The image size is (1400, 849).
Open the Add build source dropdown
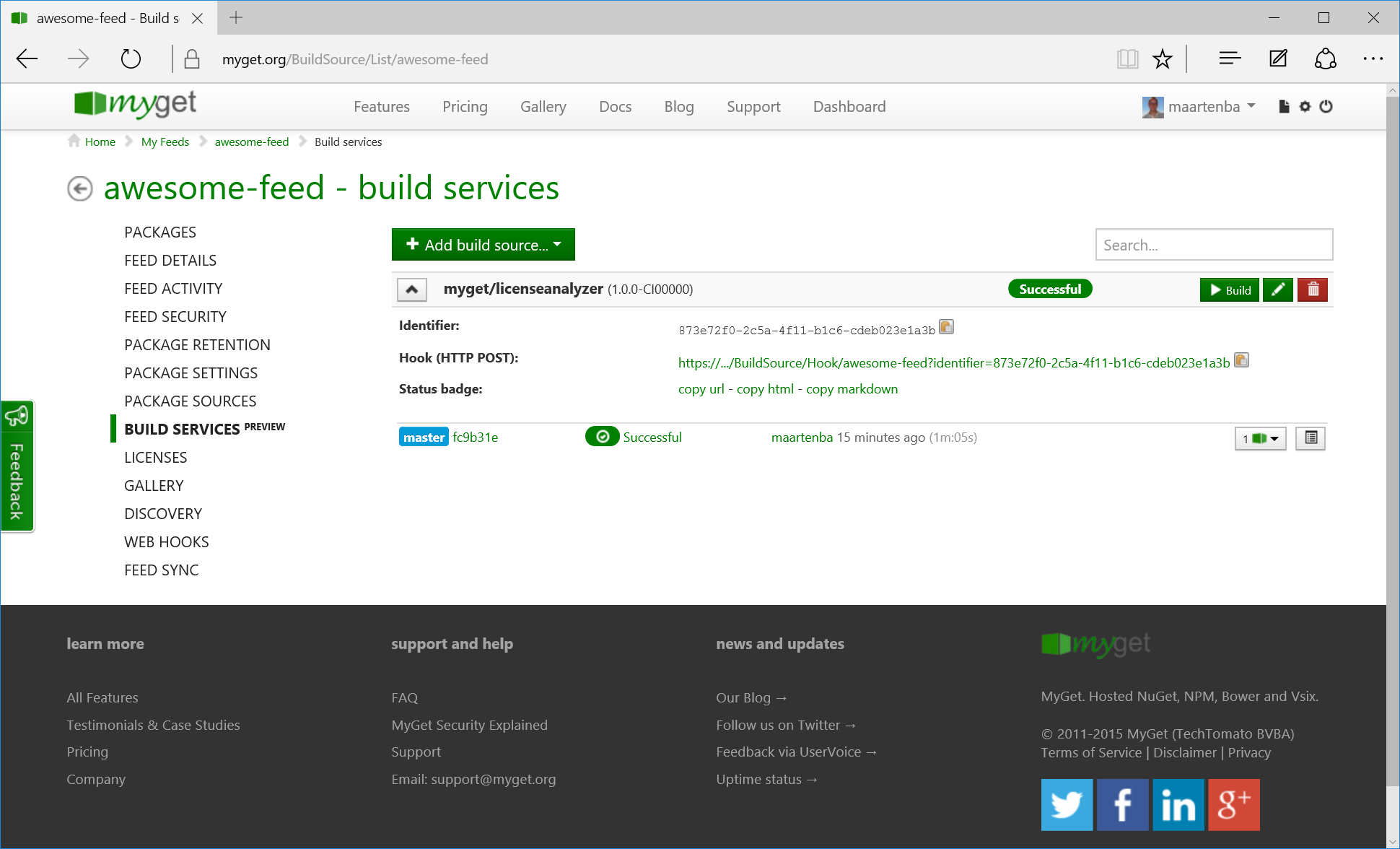[x=483, y=245]
